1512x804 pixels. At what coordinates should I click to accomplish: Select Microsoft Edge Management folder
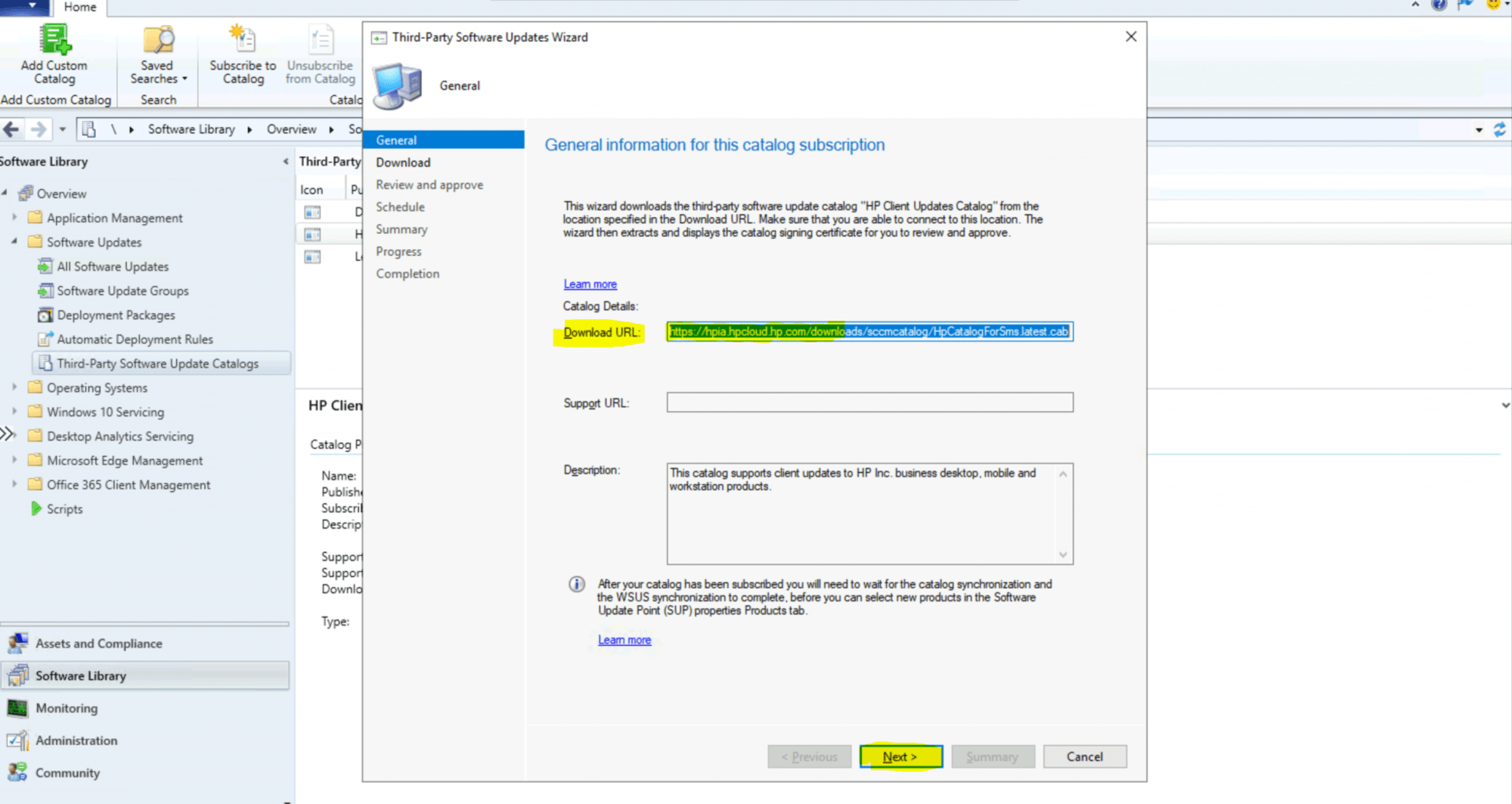pos(125,460)
